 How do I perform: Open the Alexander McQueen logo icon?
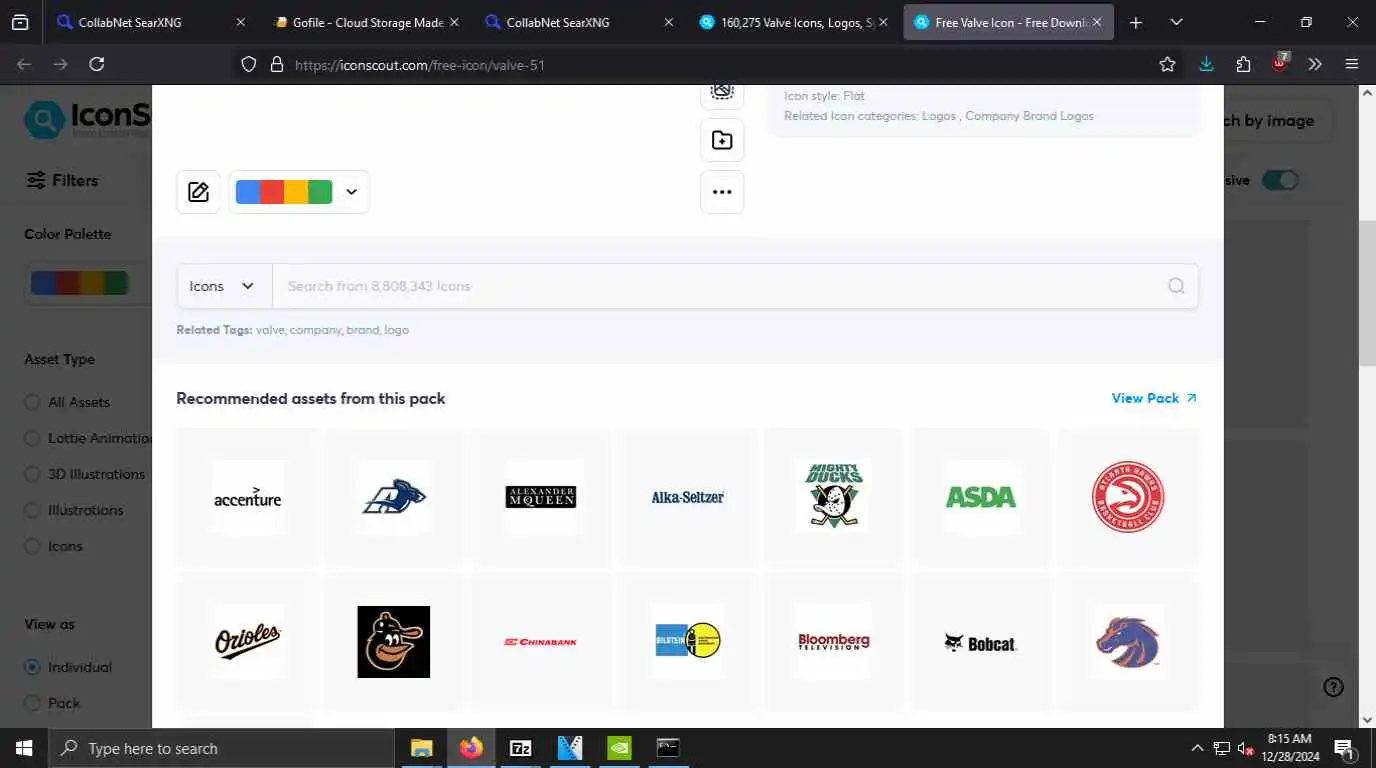coord(540,497)
